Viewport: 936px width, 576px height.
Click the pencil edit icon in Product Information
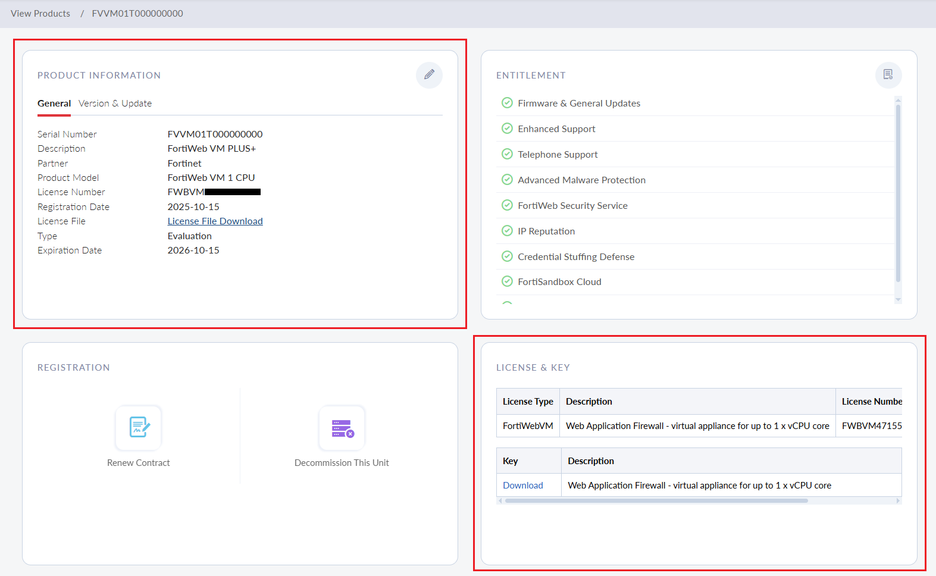point(429,75)
